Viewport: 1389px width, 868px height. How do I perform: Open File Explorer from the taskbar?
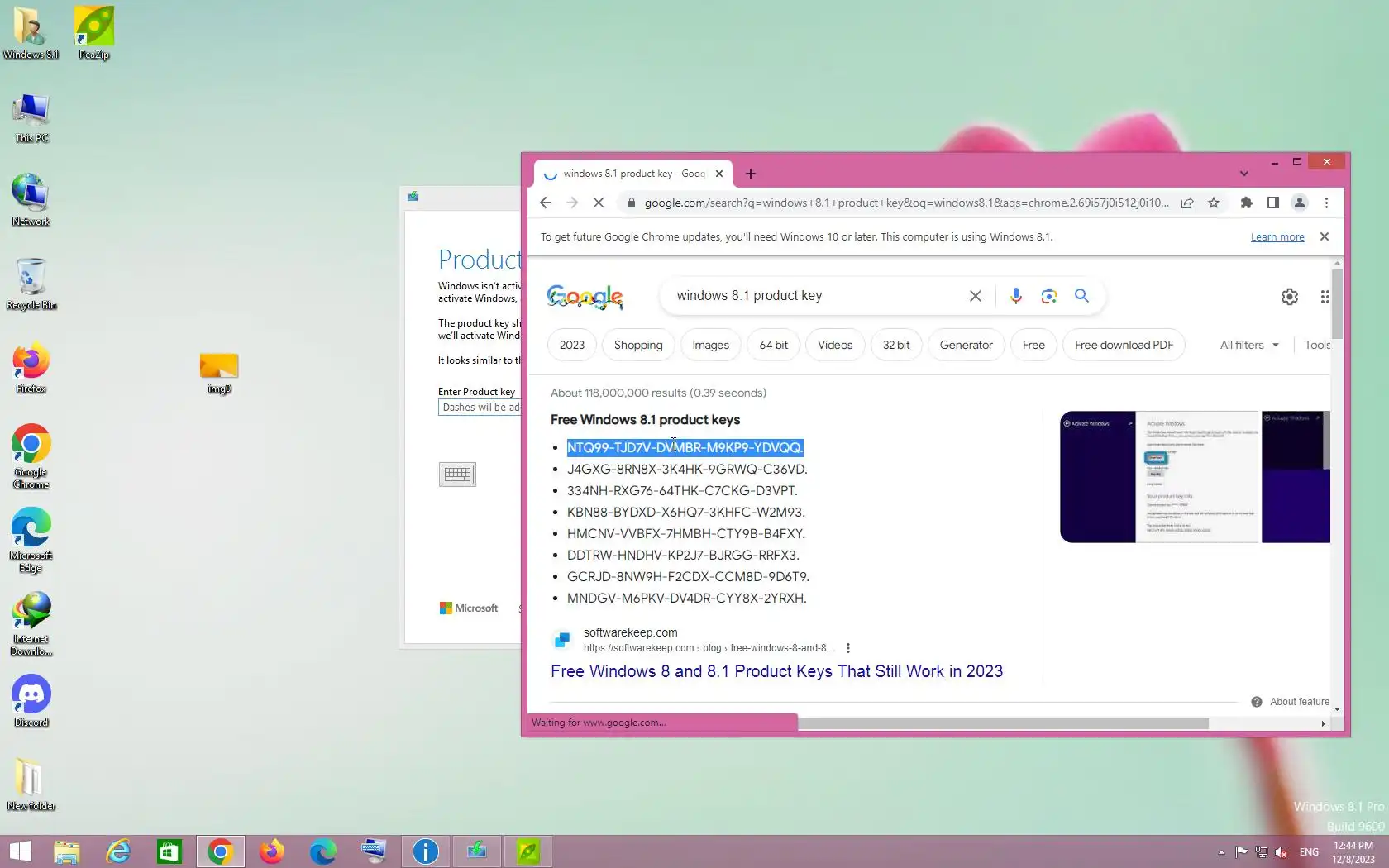67,851
